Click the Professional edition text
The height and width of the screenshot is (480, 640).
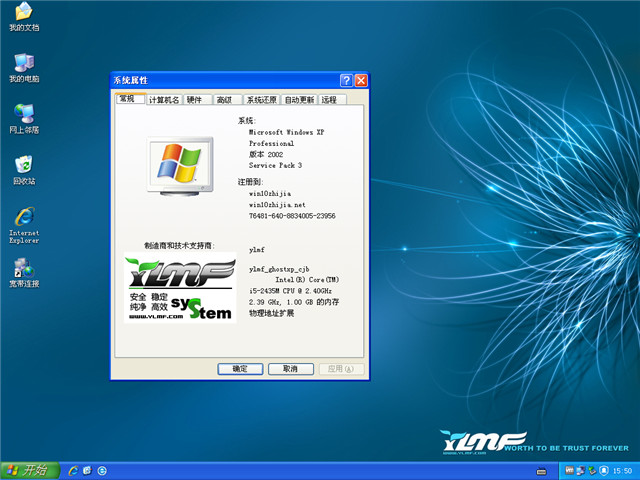(x=271, y=143)
